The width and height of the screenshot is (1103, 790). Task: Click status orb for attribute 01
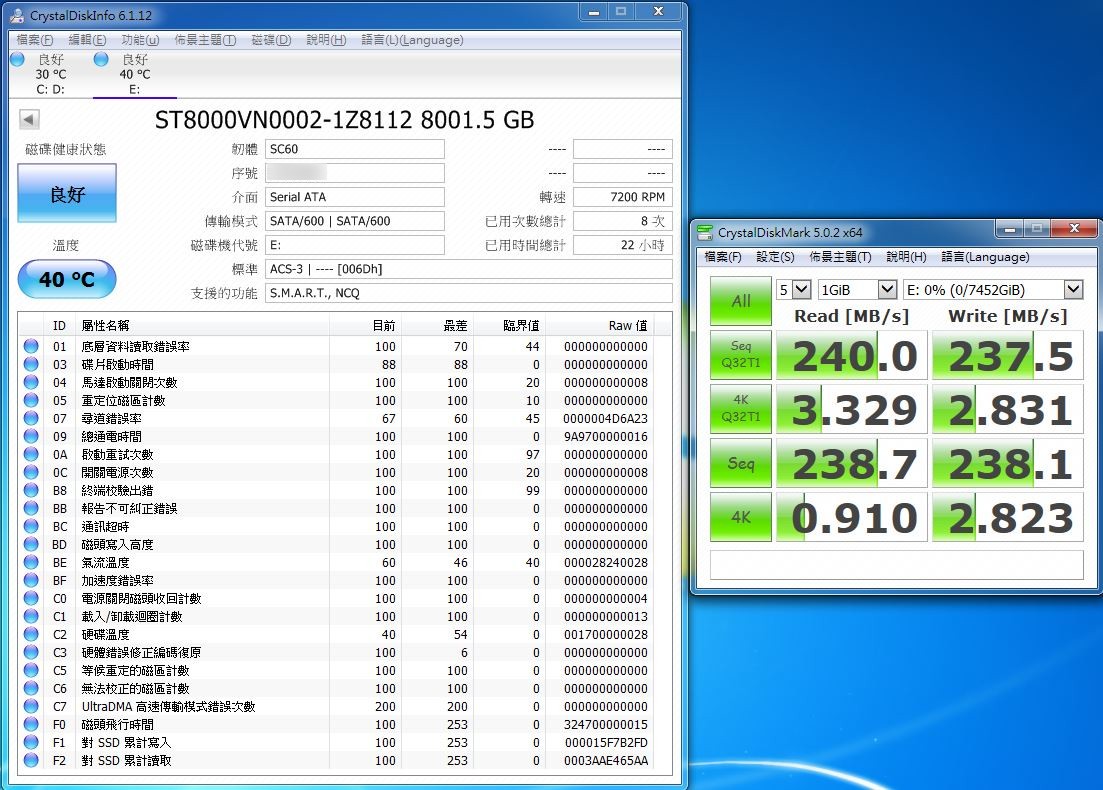click(31, 346)
